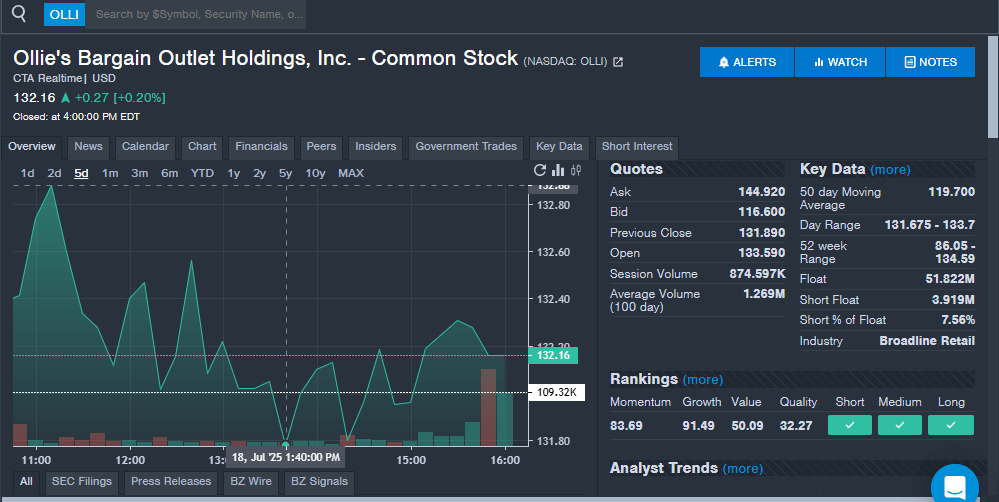999x502 pixels.
Task: Click the Short % of Float 7.56%
Action: (958, 320)
